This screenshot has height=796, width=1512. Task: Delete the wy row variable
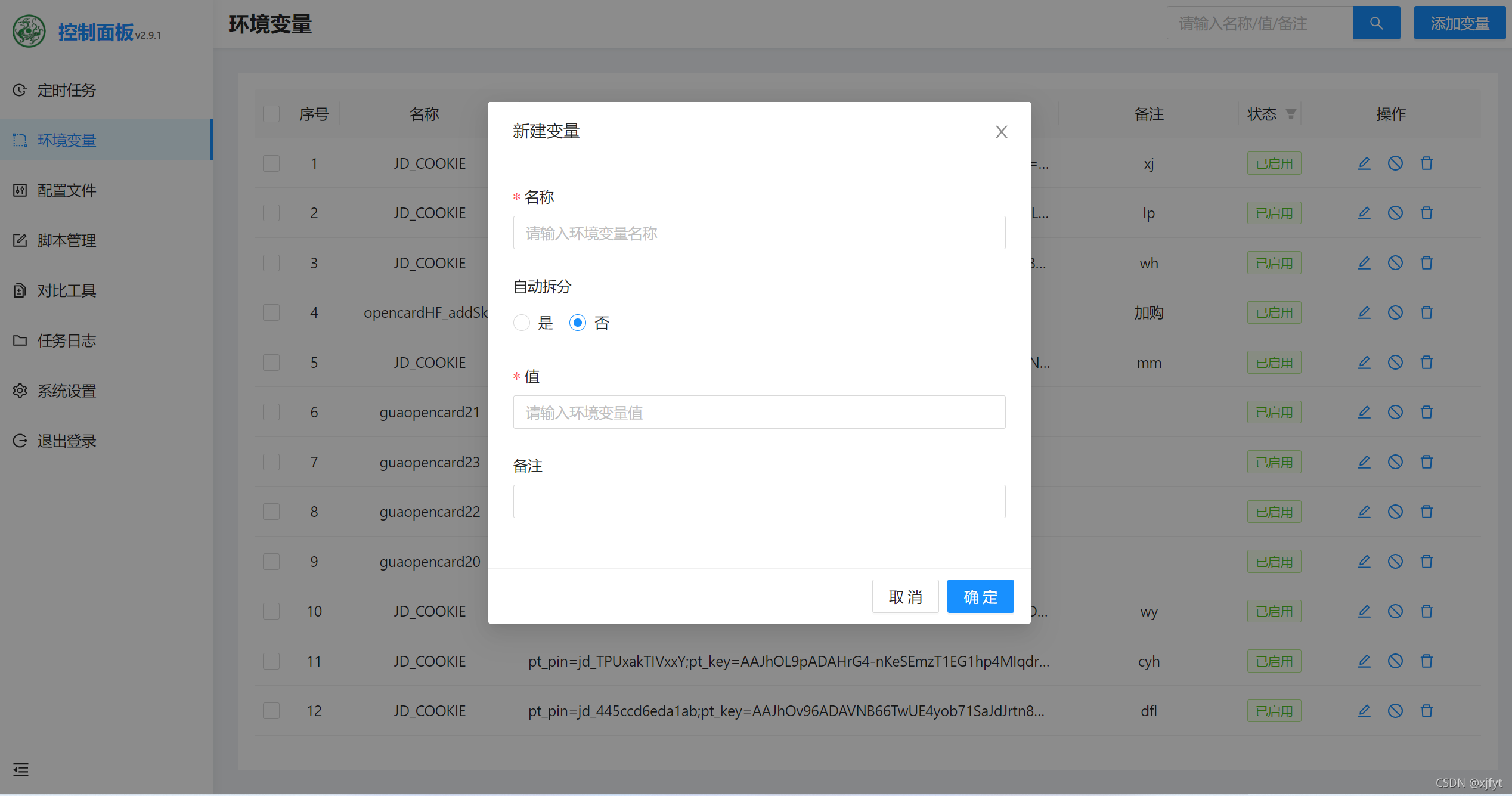pyautogui.click(x=1427, y=611)
